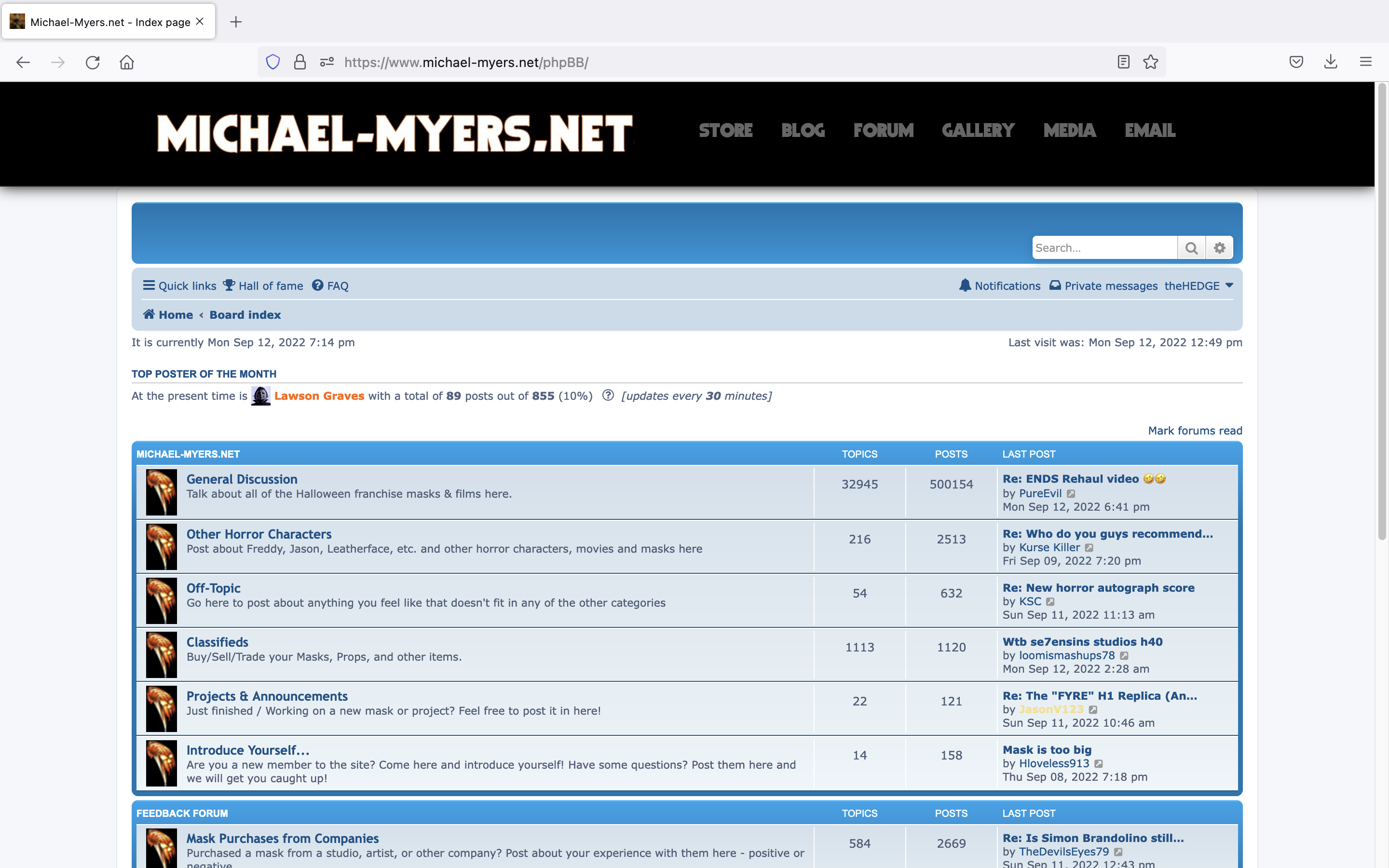Open EMAIL in site navigation
The image size is (1389, 868).
click(x=1150, y=131)
